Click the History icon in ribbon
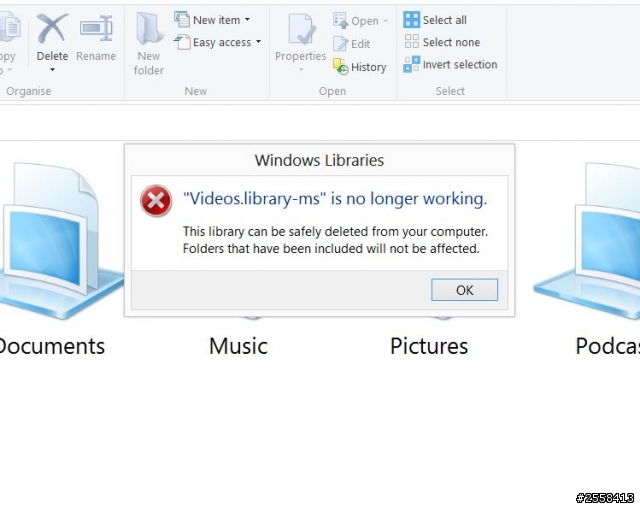This screenshot has height=506, width=640. coord(340,67)
